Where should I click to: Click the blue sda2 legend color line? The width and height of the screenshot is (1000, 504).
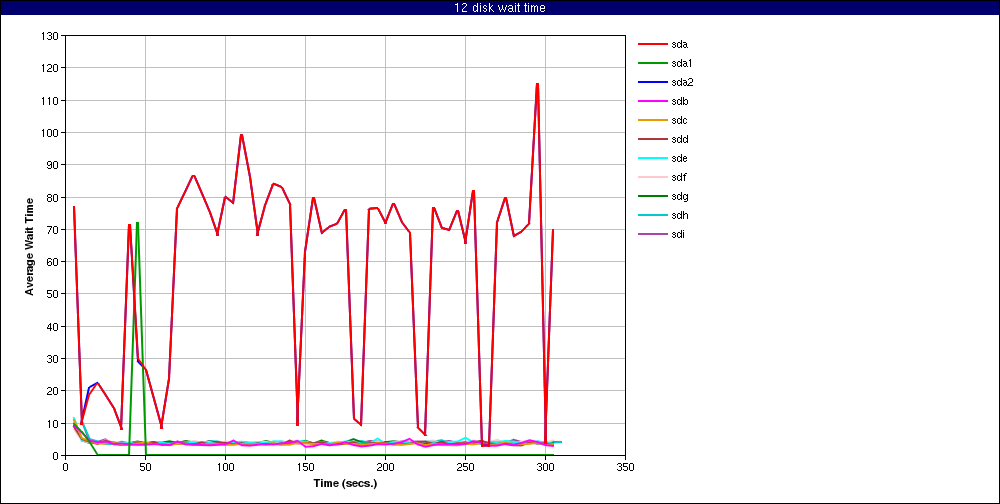point(652,82)
